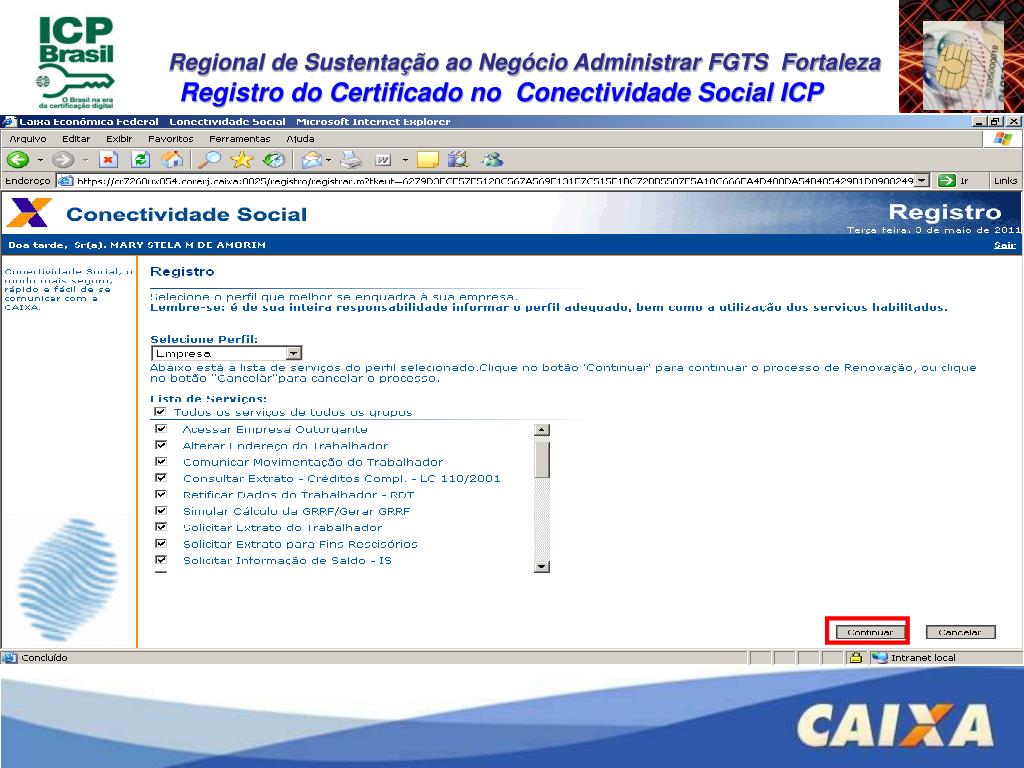Viewport: 1024px width, 768px height.
Task: Click the 'Concluído' status bar text
Action: click(x=44, y=658)
